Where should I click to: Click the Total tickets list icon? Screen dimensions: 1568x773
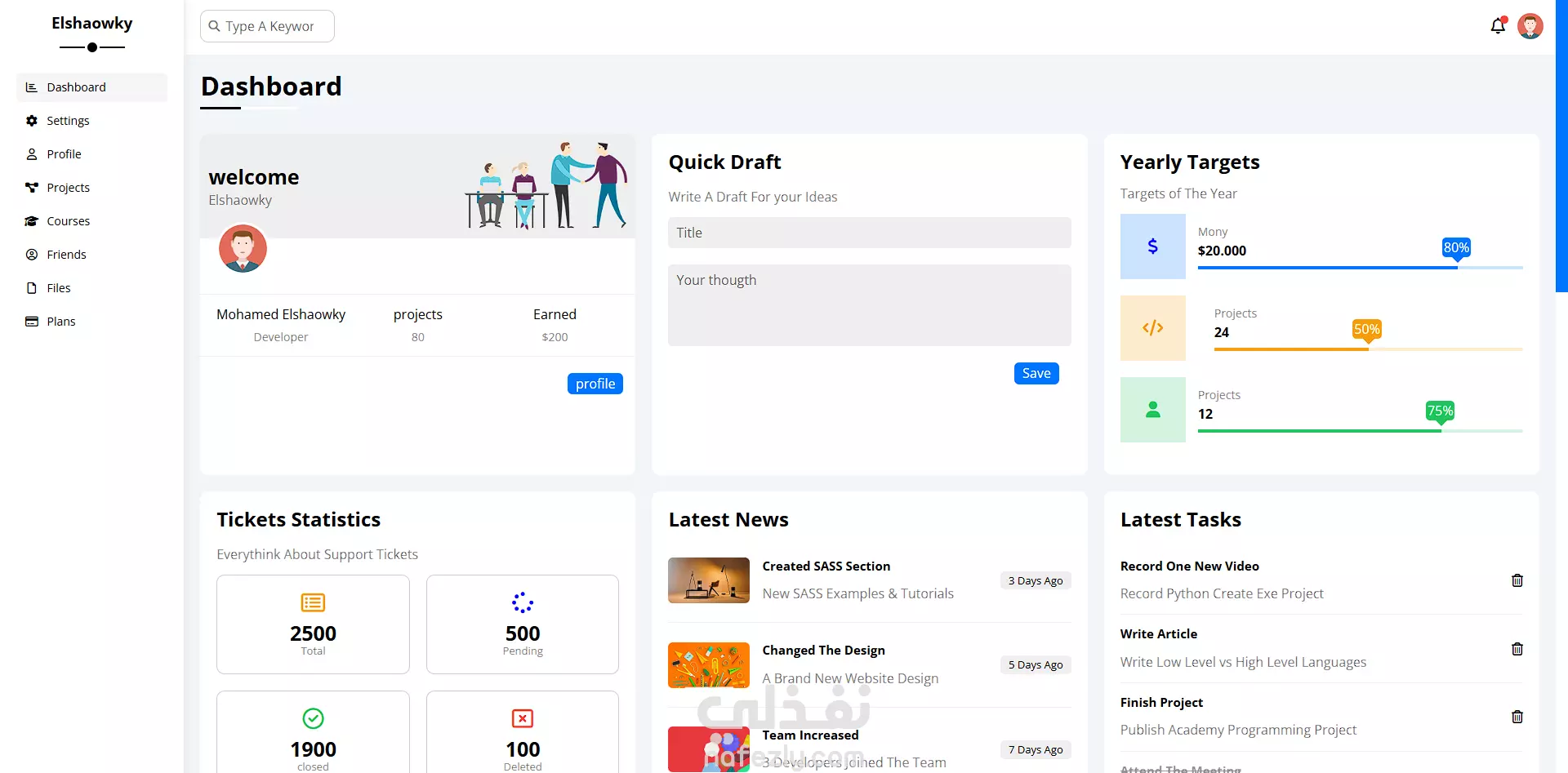[313, 603]
